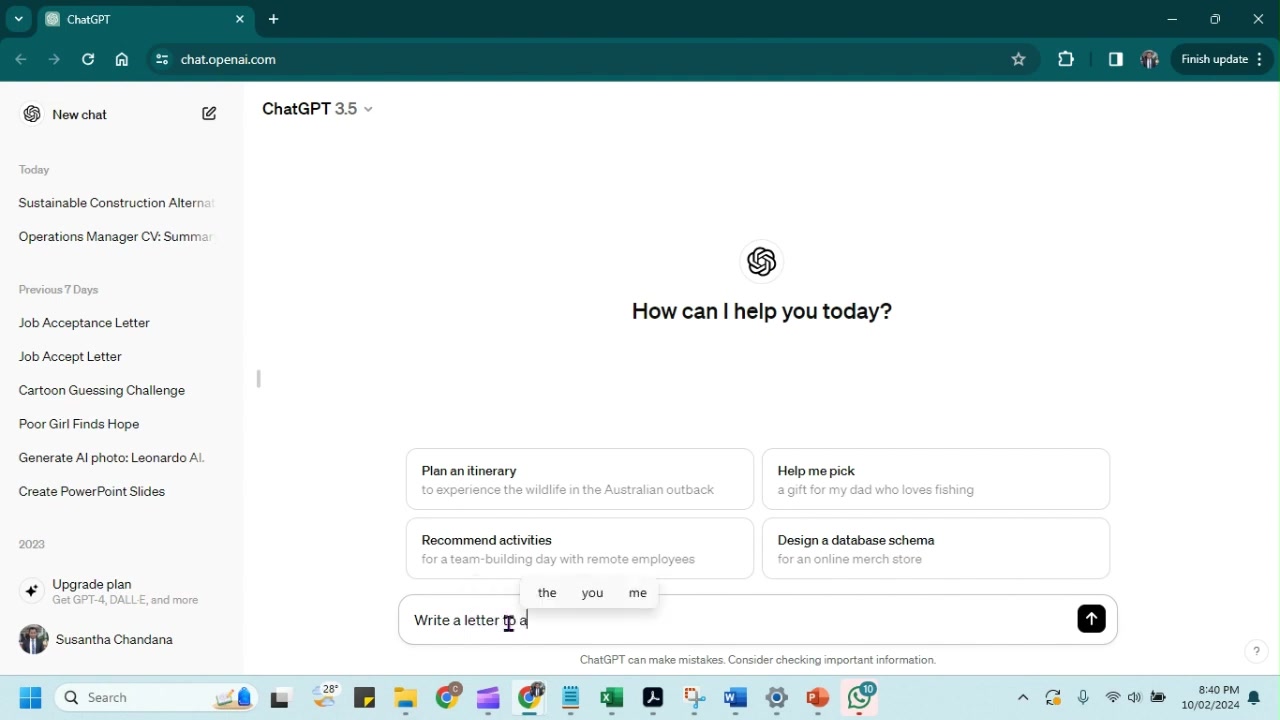
Task: Collapse the sidebar using the handle
Action: coord(259,379)
